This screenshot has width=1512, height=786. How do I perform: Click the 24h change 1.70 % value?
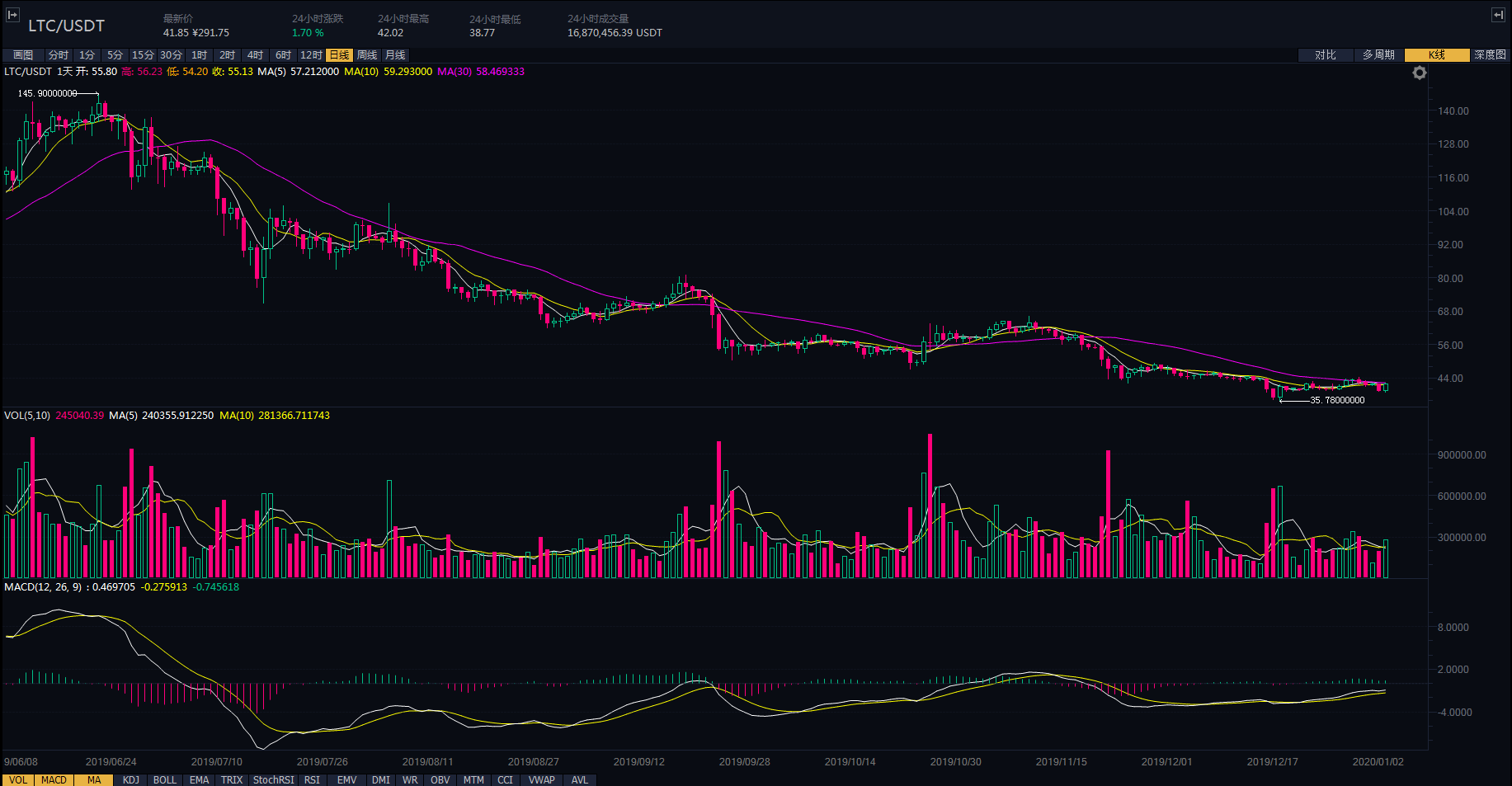click(x=308, y=33)
